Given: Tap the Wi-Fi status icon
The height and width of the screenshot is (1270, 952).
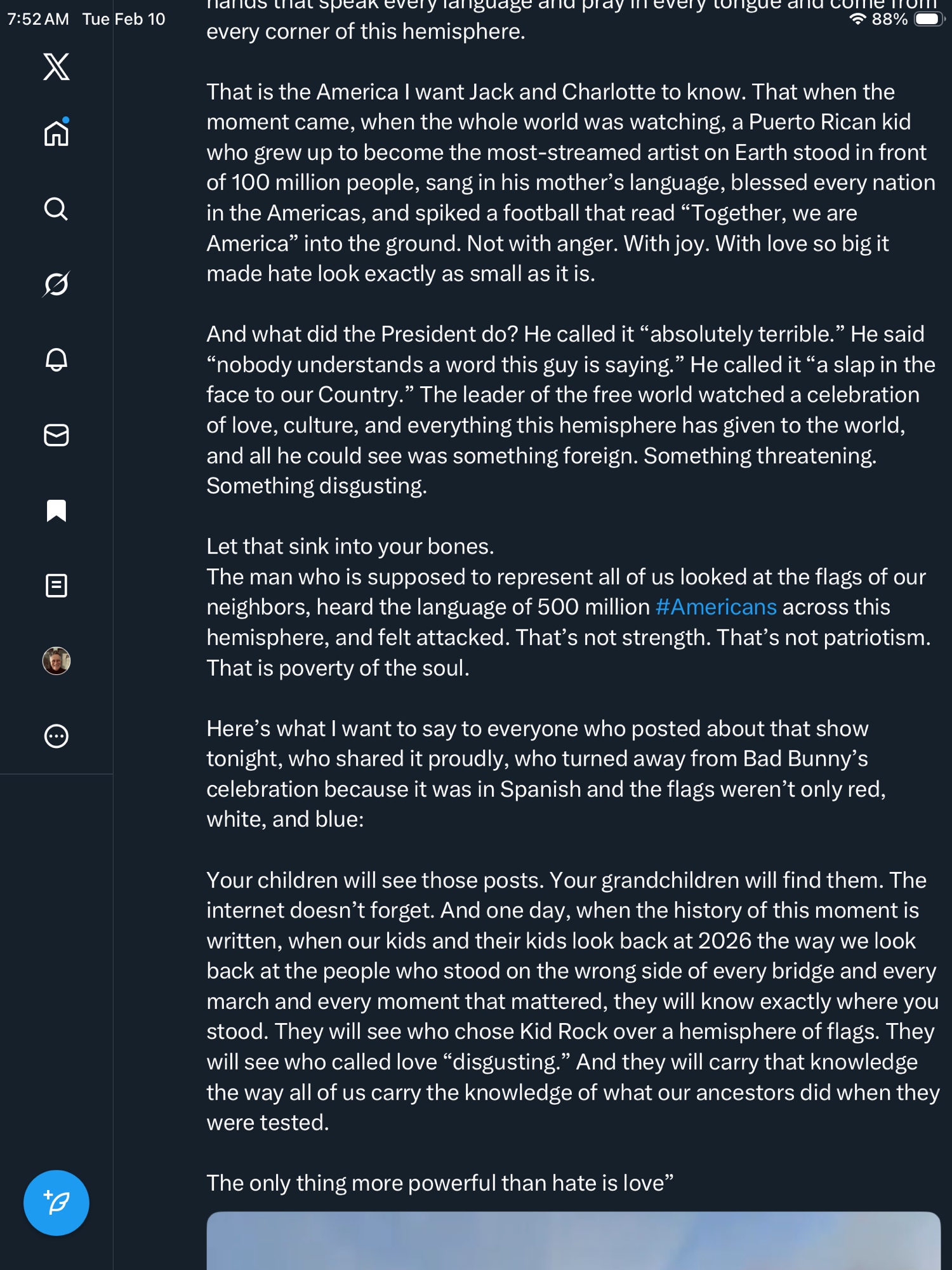Looking at the screenshot, I should [857, 19].
